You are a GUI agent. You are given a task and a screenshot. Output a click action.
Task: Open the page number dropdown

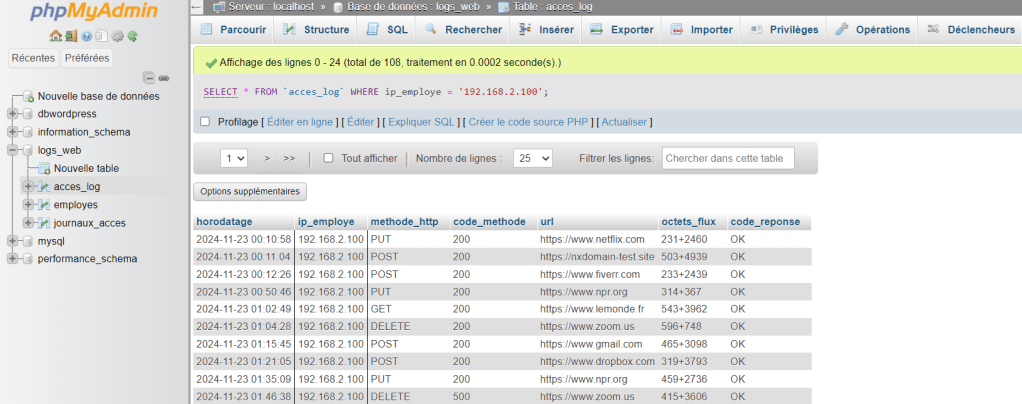235,158
